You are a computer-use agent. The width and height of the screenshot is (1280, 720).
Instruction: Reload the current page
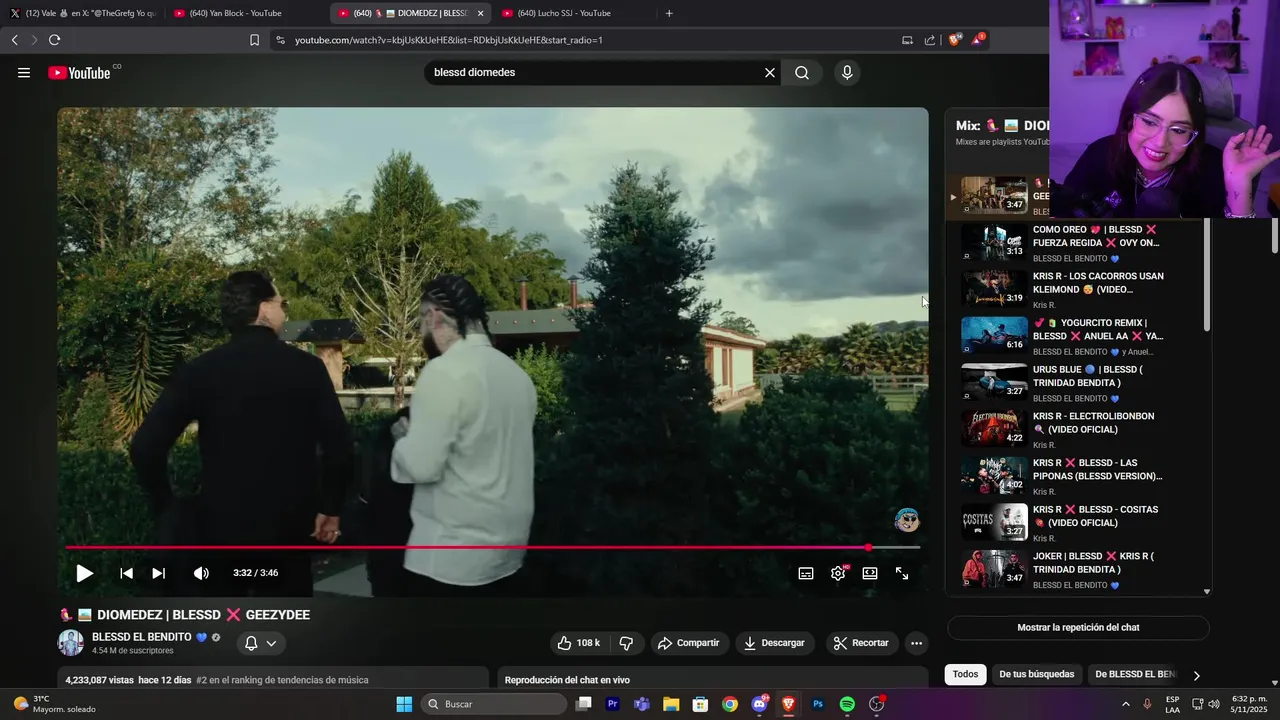54,40
